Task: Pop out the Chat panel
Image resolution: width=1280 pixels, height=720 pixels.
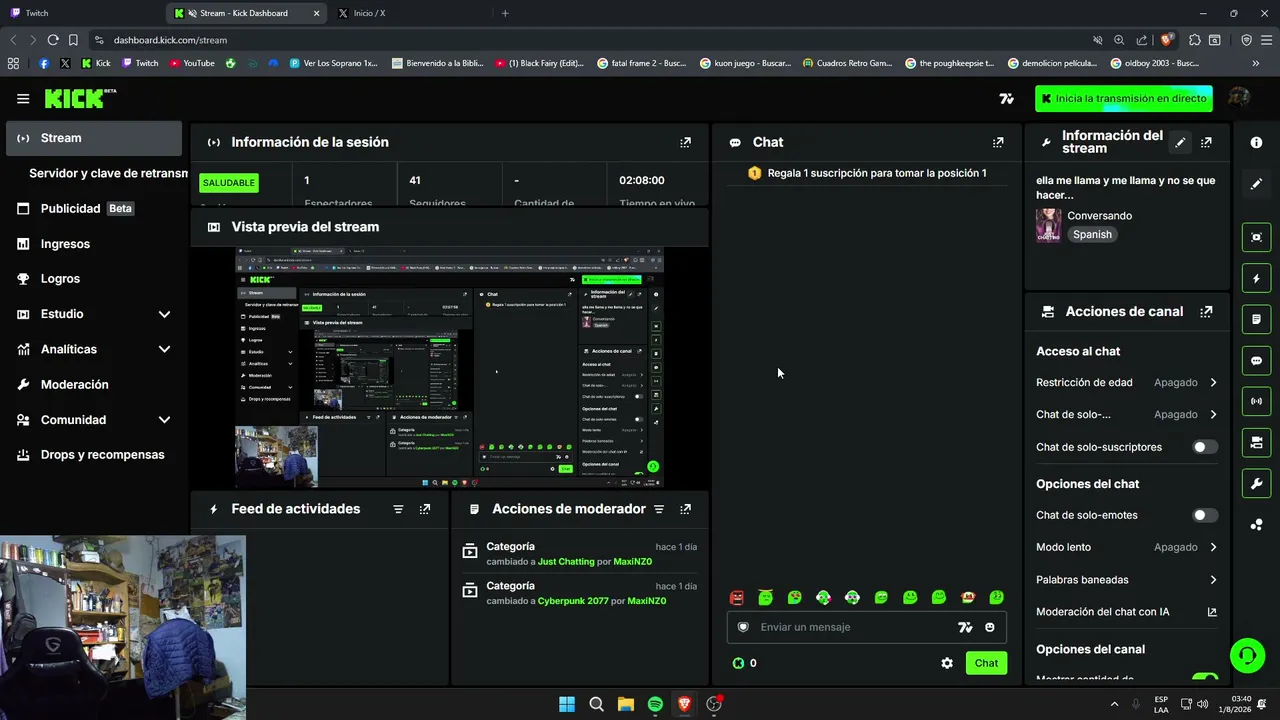Action: [x=998, y=142]
